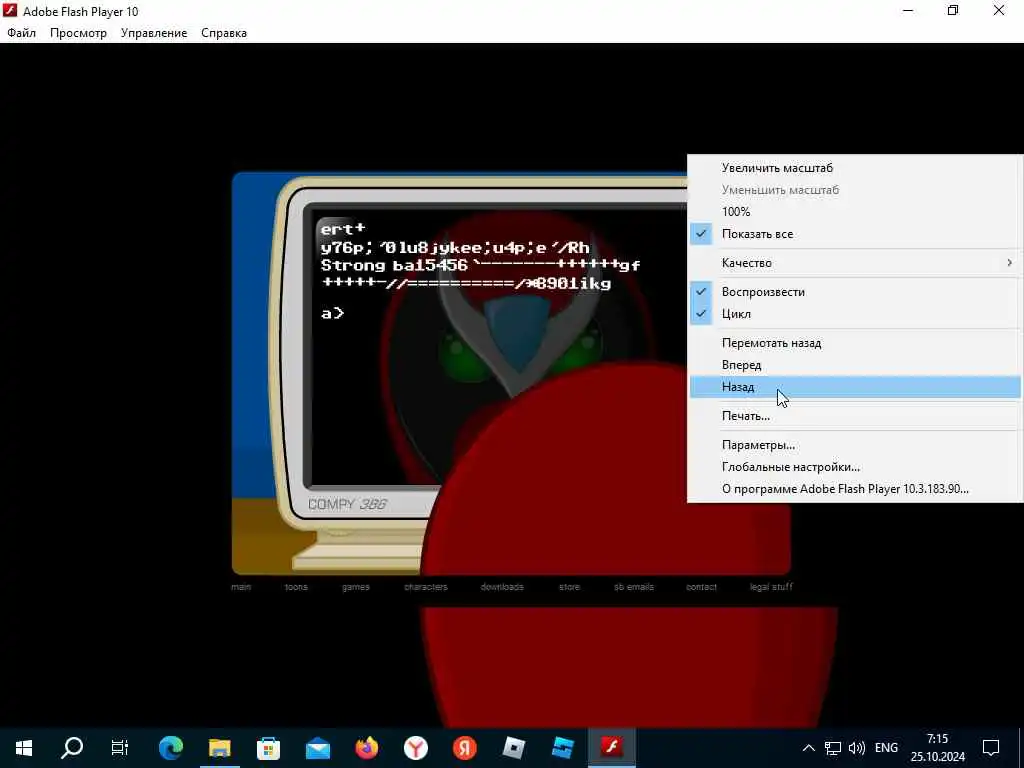Open the clock showing 7:15
The width and height of the screenshot is (1024, 768).
click(x=938, y=748)
